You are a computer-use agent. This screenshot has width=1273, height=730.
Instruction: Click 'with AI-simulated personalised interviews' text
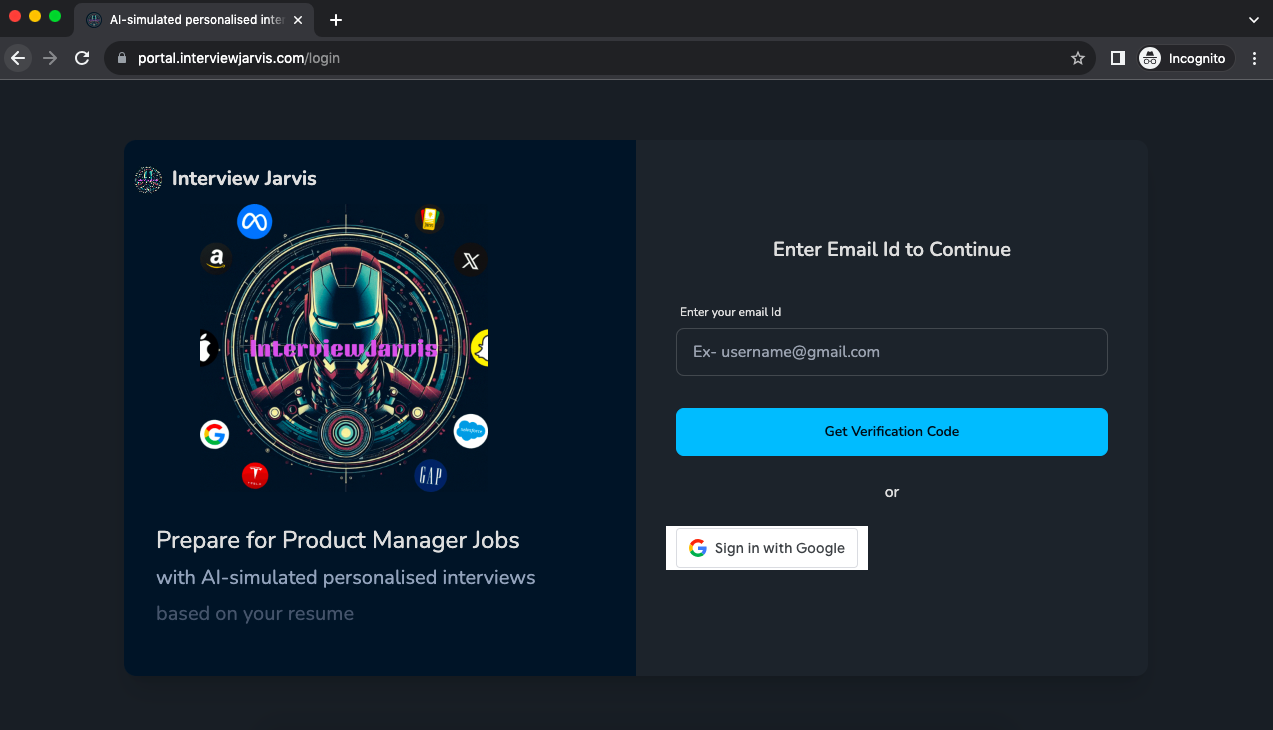tap(346, 578)
